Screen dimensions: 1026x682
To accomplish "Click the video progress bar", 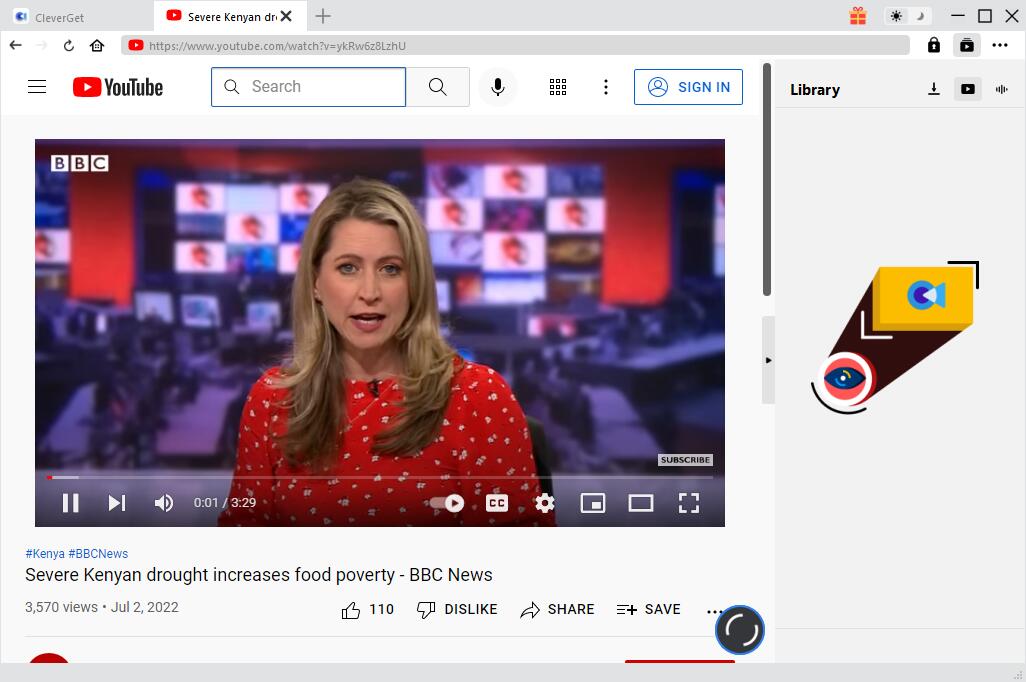I will (x=380, y=477).
